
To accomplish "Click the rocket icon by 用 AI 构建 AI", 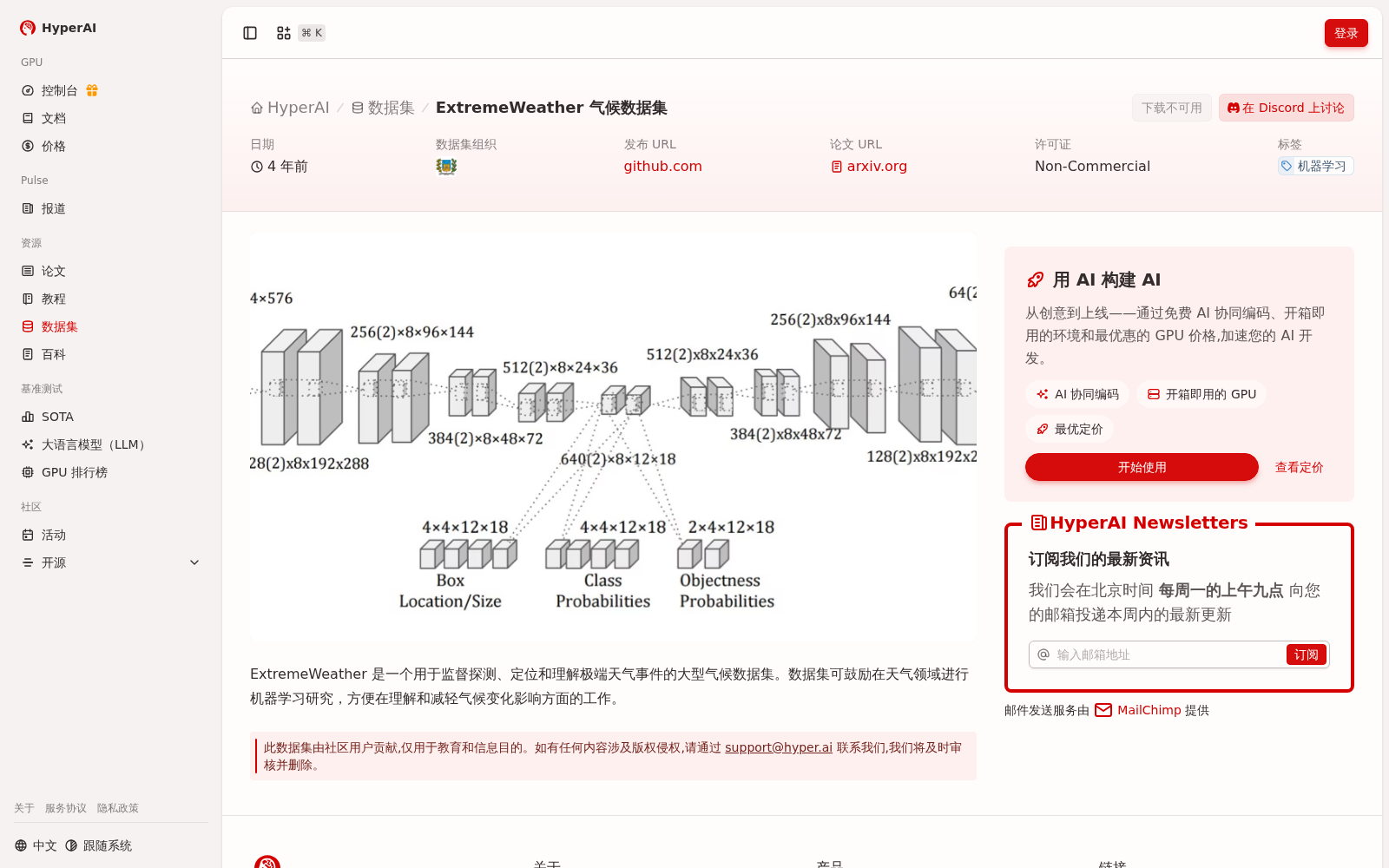I will (x=1036, y=279).
